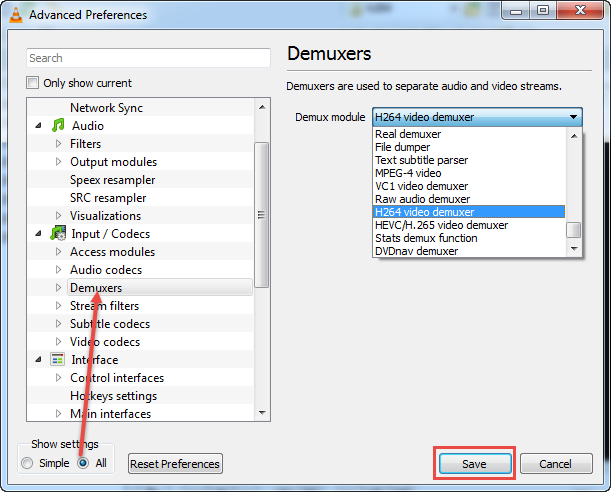Choose Stats demux function option
The image size is (611, 492).
point(469,238)
